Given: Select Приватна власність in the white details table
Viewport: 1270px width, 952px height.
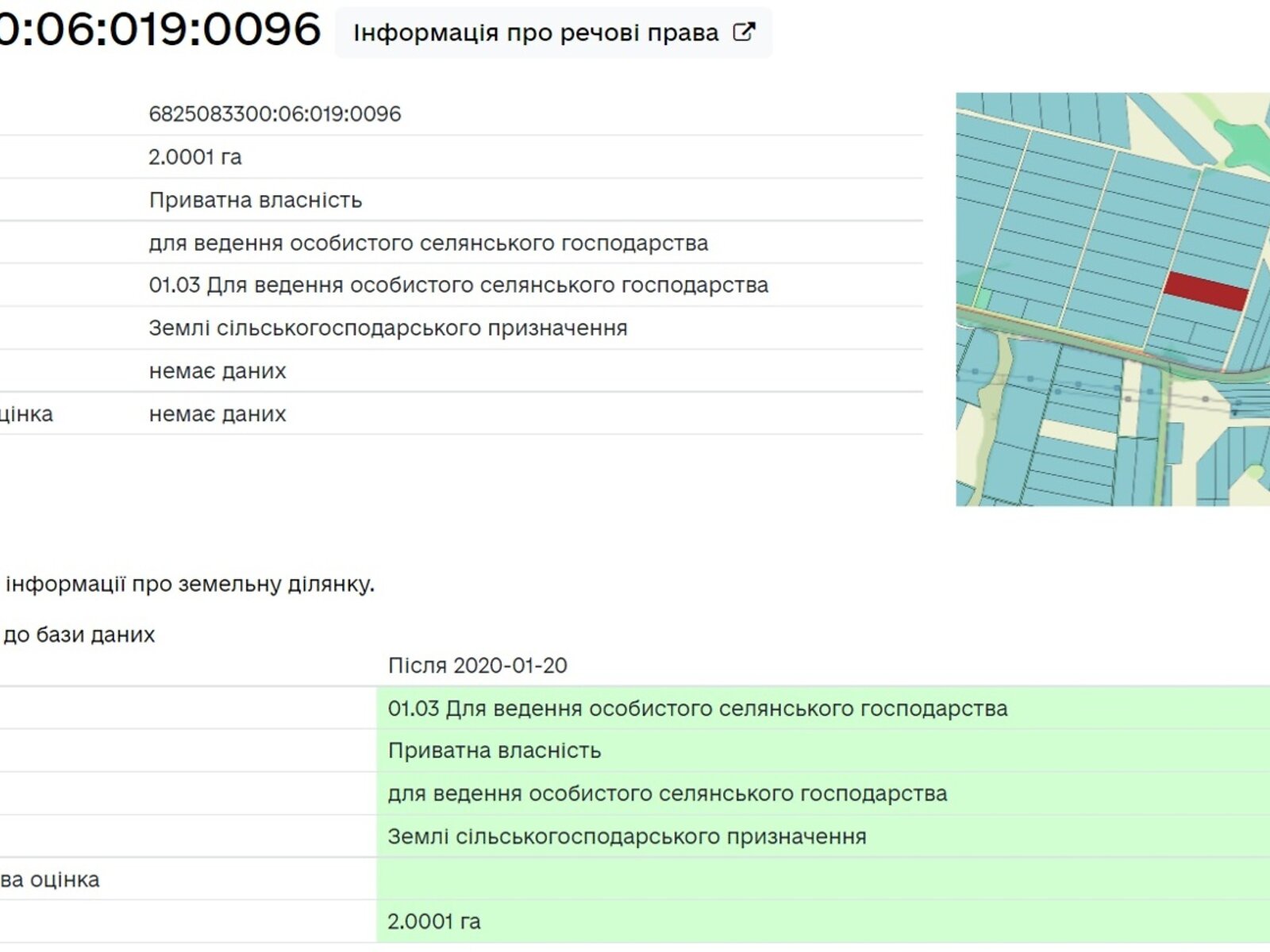Looking at the screenshot, I should [x=256, y=200].
